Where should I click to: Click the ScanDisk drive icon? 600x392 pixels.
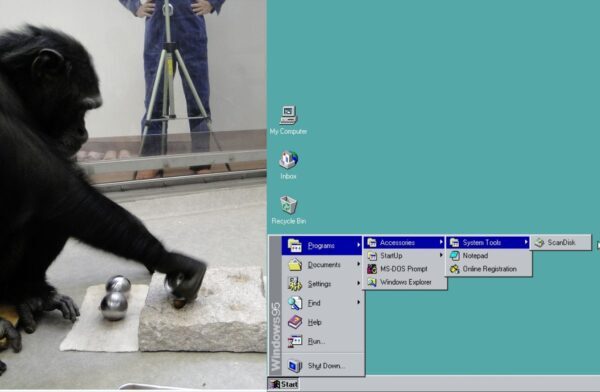click(x=540, y=242)
